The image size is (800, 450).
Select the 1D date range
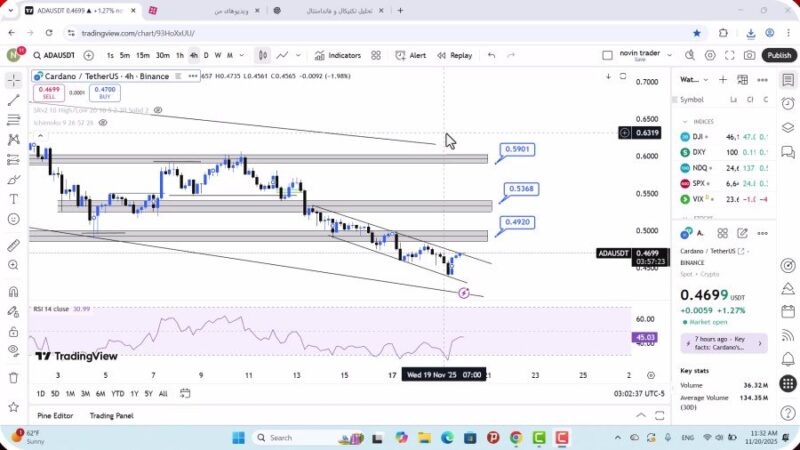click(41, 393)
